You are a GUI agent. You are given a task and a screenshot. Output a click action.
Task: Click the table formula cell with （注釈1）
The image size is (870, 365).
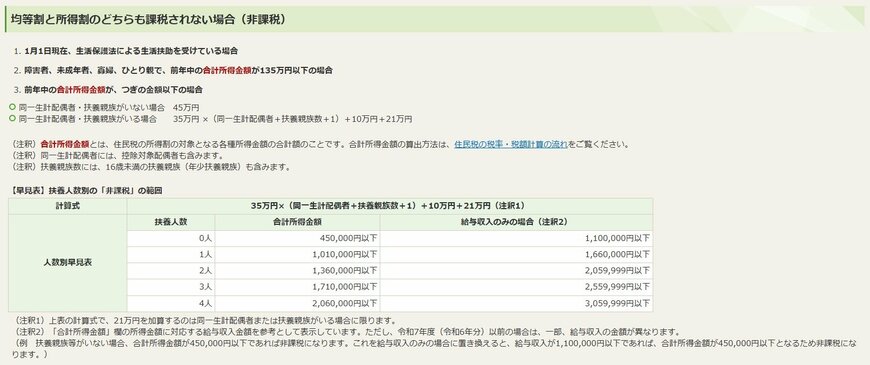click(x=390, y=206)
